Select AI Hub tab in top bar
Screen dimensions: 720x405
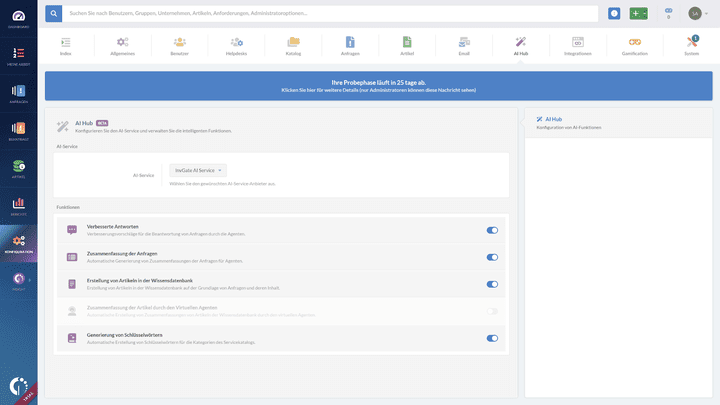click(x=521, y=46)
